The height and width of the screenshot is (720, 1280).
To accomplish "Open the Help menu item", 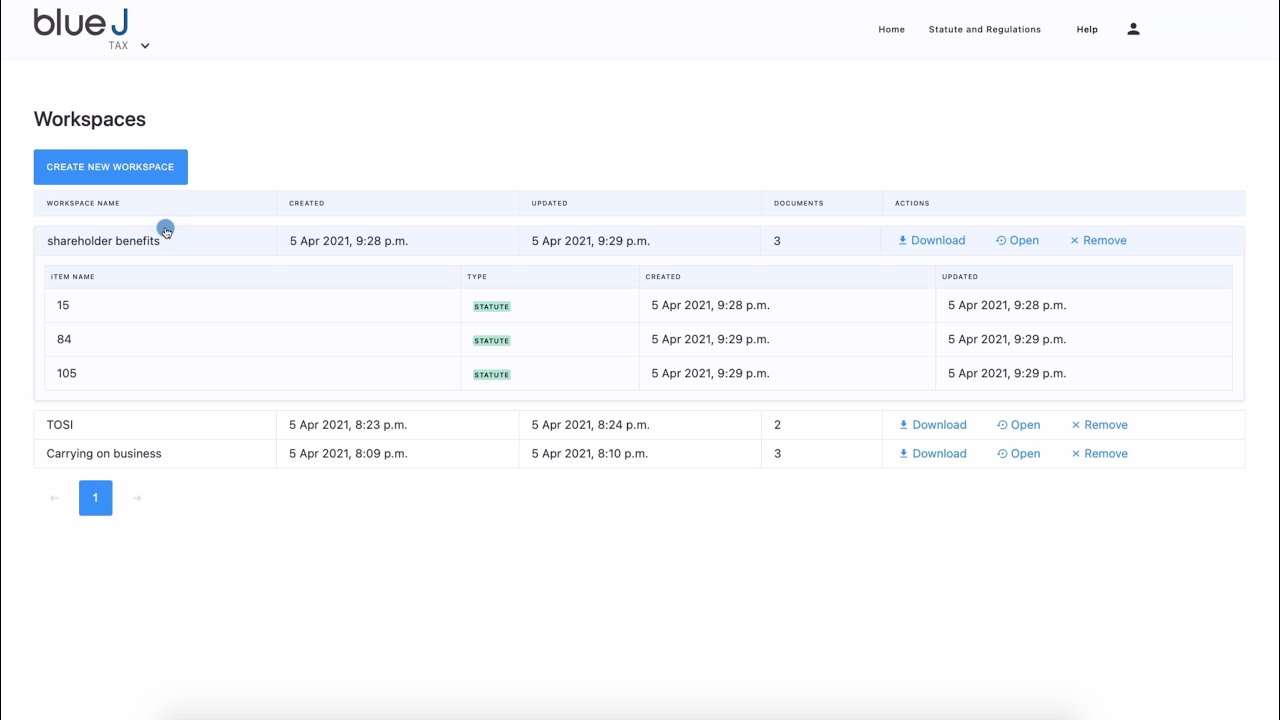I will (x=1087, y=29).
